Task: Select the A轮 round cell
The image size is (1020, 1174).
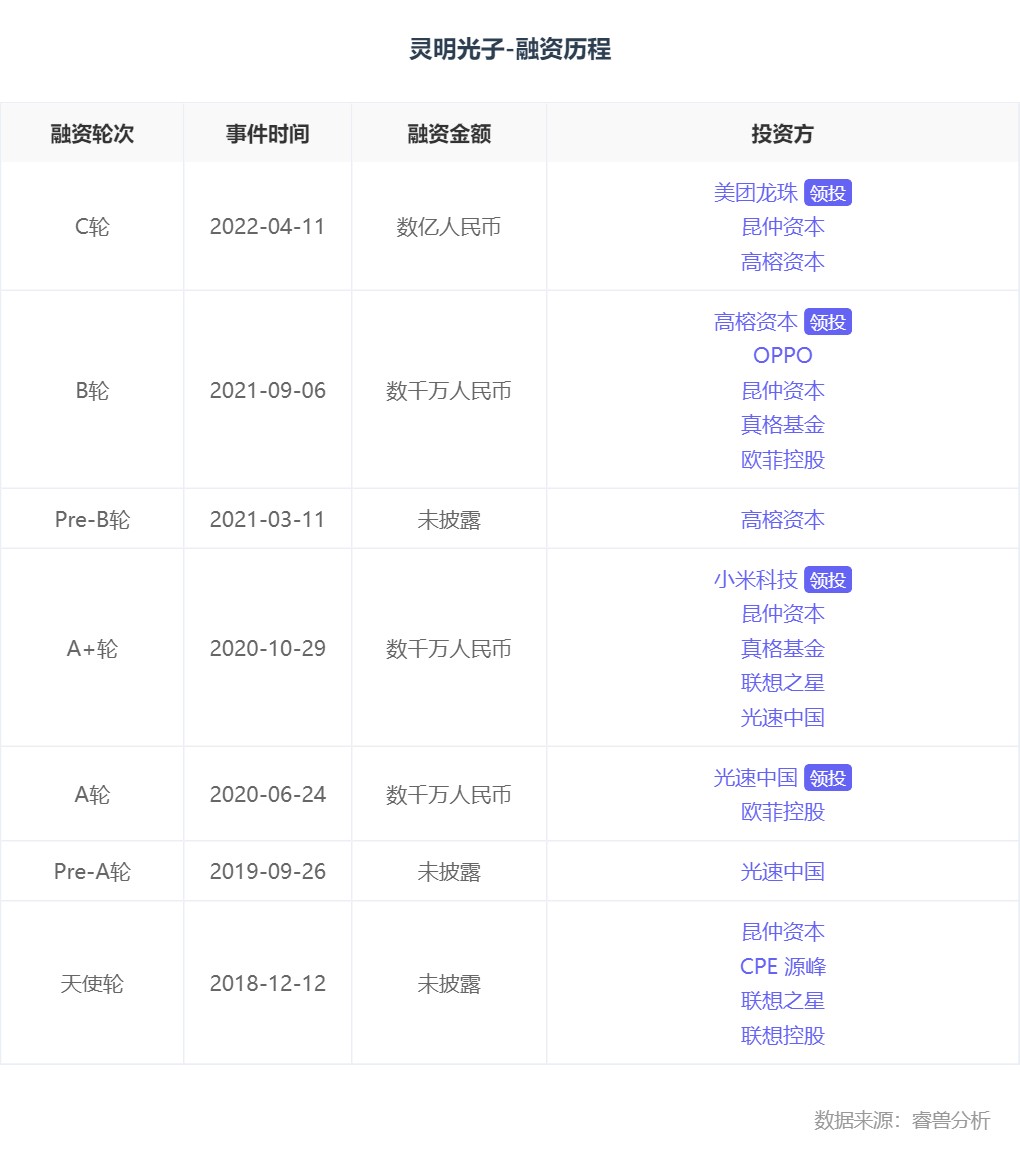Action: pyautogui.click(x=92, y=794)
